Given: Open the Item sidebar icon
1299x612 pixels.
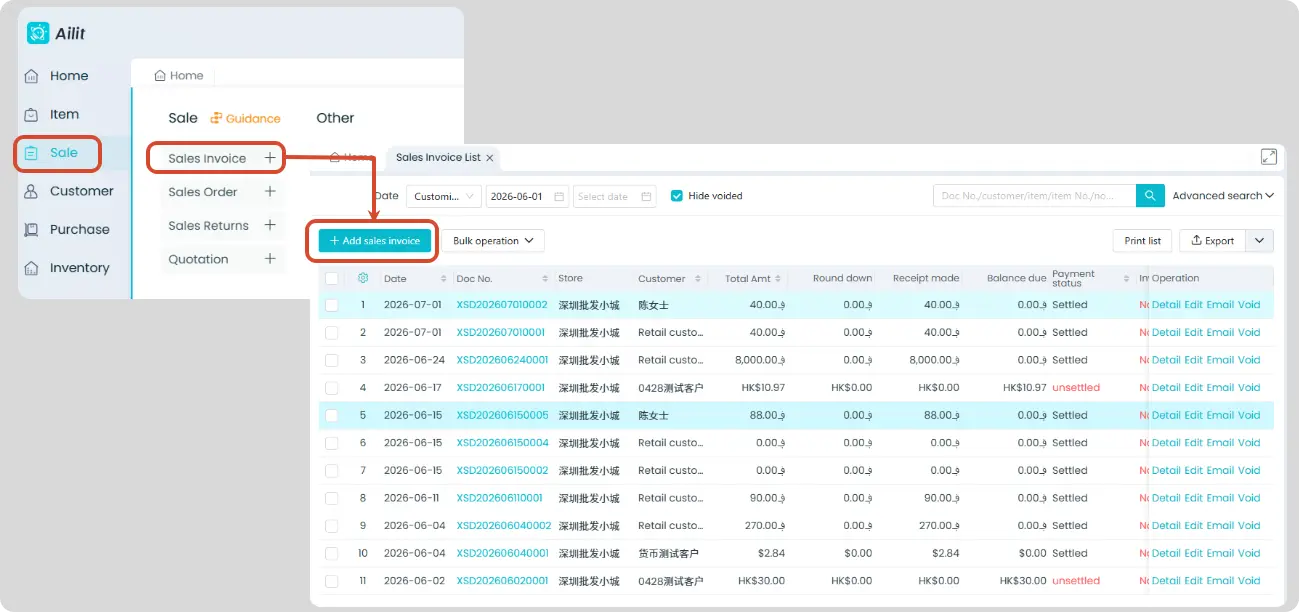Looking at the screenshot, I should [x=32, y=114].
